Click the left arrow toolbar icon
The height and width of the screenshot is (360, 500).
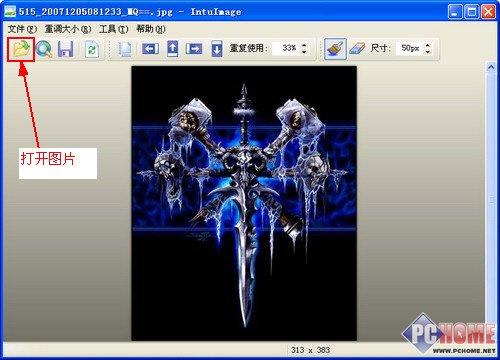pyautogui.click(x=150, y=49)
